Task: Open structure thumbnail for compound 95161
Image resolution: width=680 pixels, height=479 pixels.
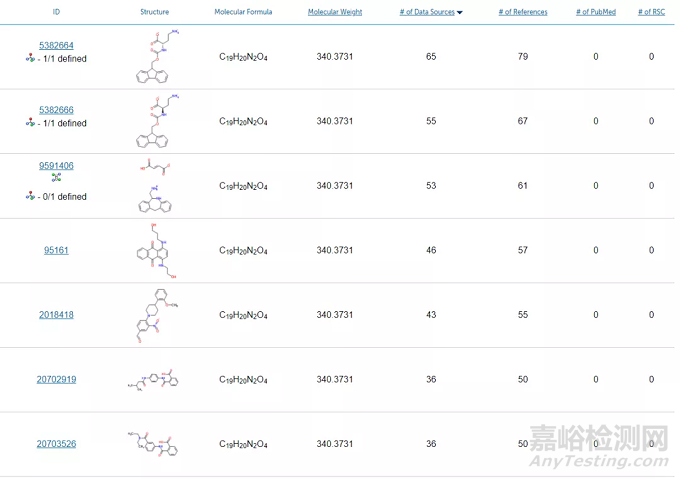Action: tap(155, 250)
